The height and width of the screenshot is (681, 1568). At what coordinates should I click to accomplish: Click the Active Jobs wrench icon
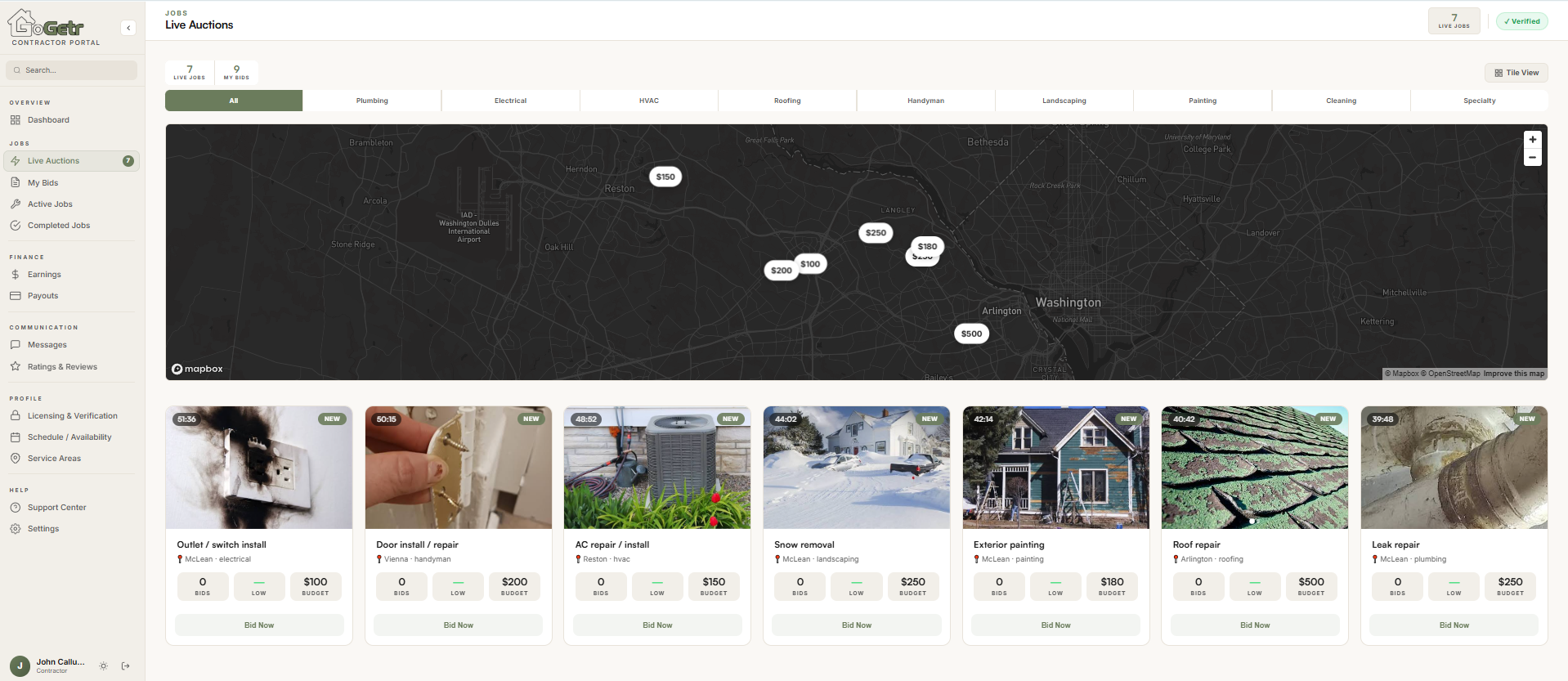click(x=16, y=204)
